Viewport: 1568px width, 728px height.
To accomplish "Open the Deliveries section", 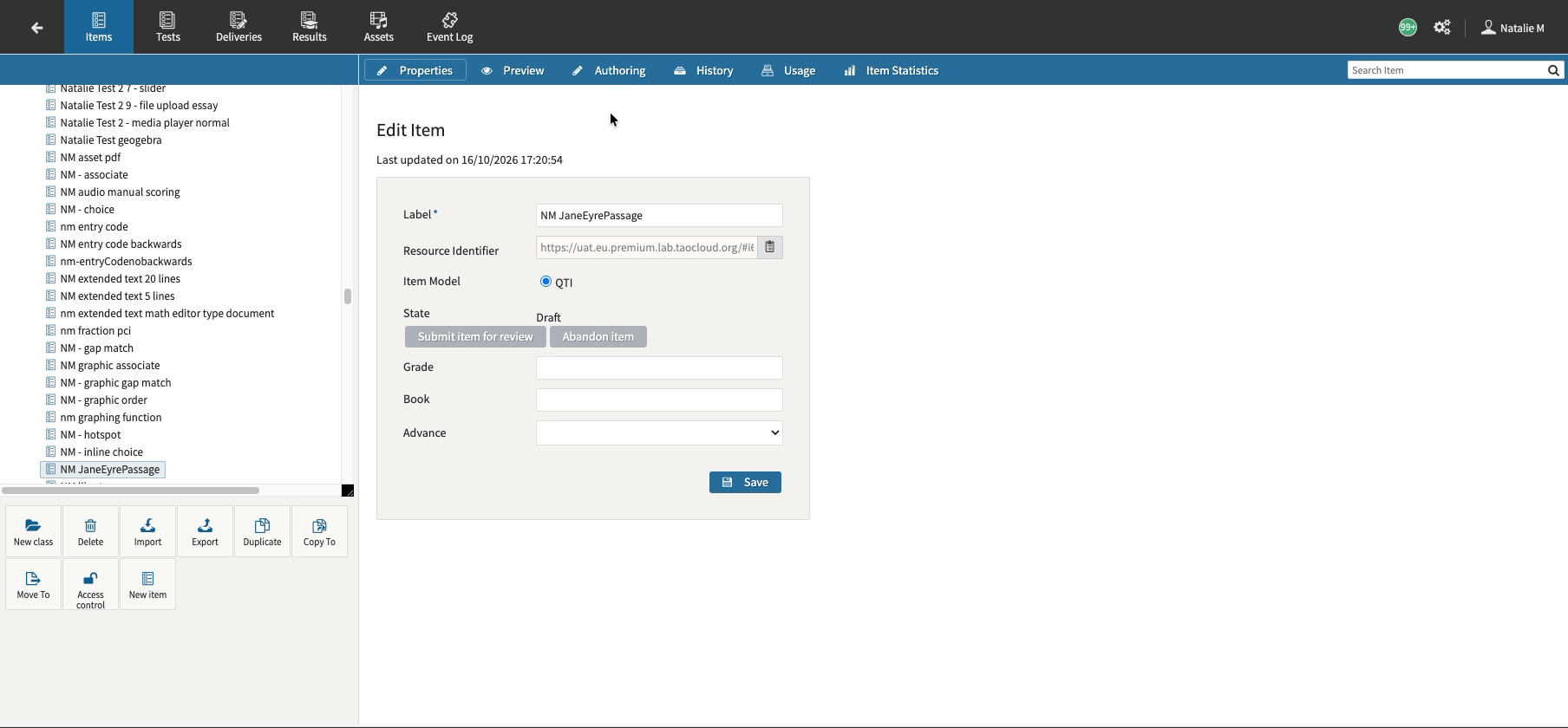I will (238, 27).
